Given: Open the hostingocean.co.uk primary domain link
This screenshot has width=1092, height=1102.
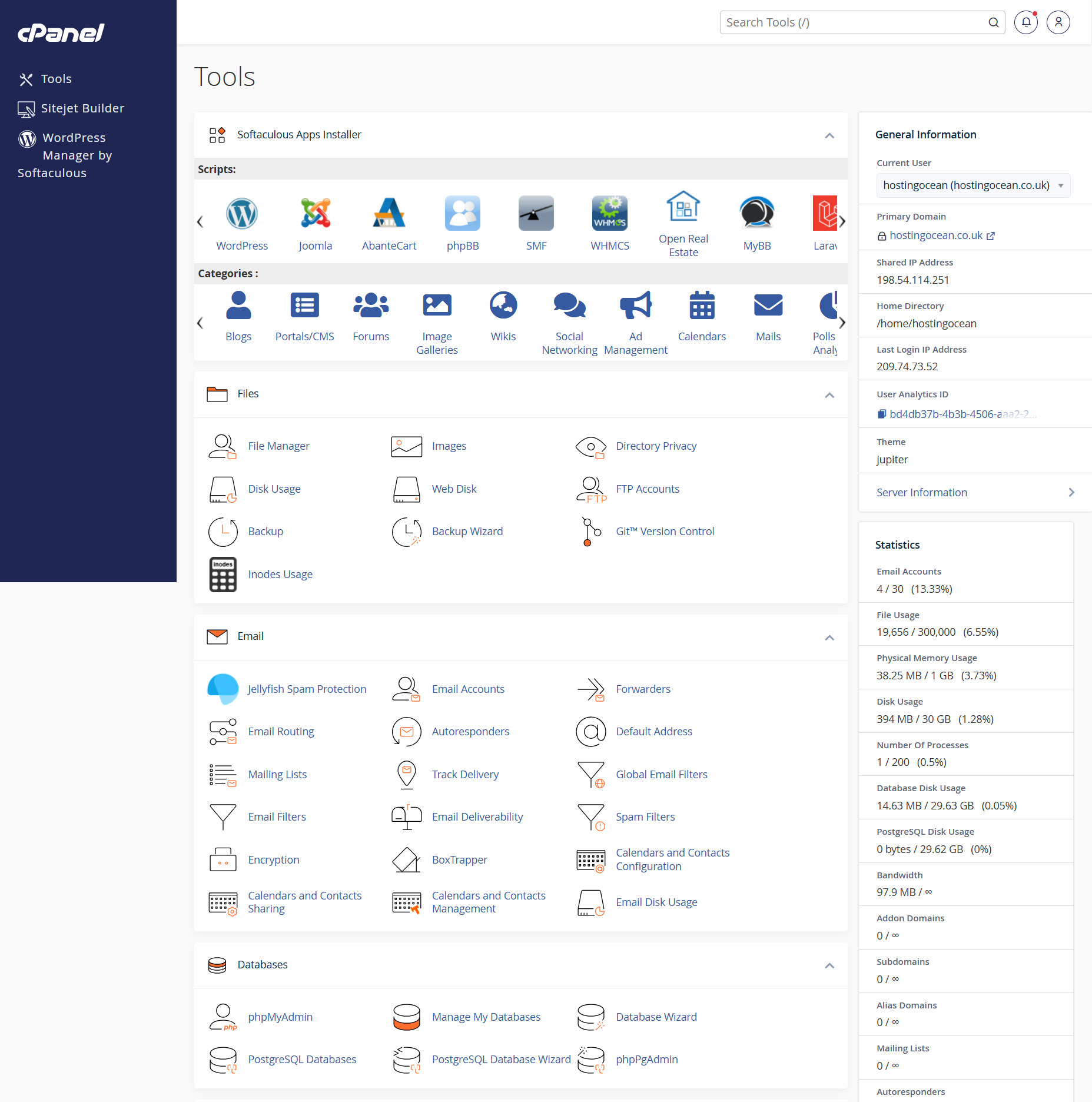Looking at the screenshot, I should click(936, 235).
